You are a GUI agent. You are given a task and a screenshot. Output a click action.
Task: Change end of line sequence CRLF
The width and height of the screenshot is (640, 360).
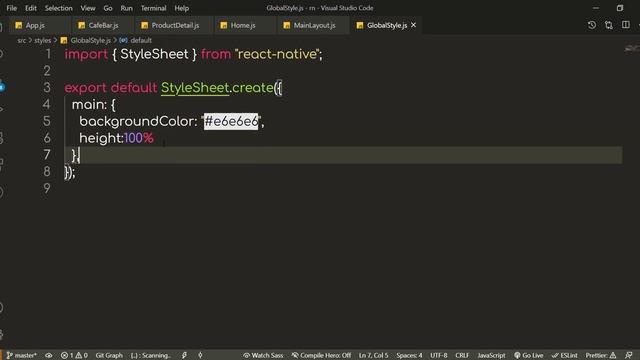click(462, 355)
